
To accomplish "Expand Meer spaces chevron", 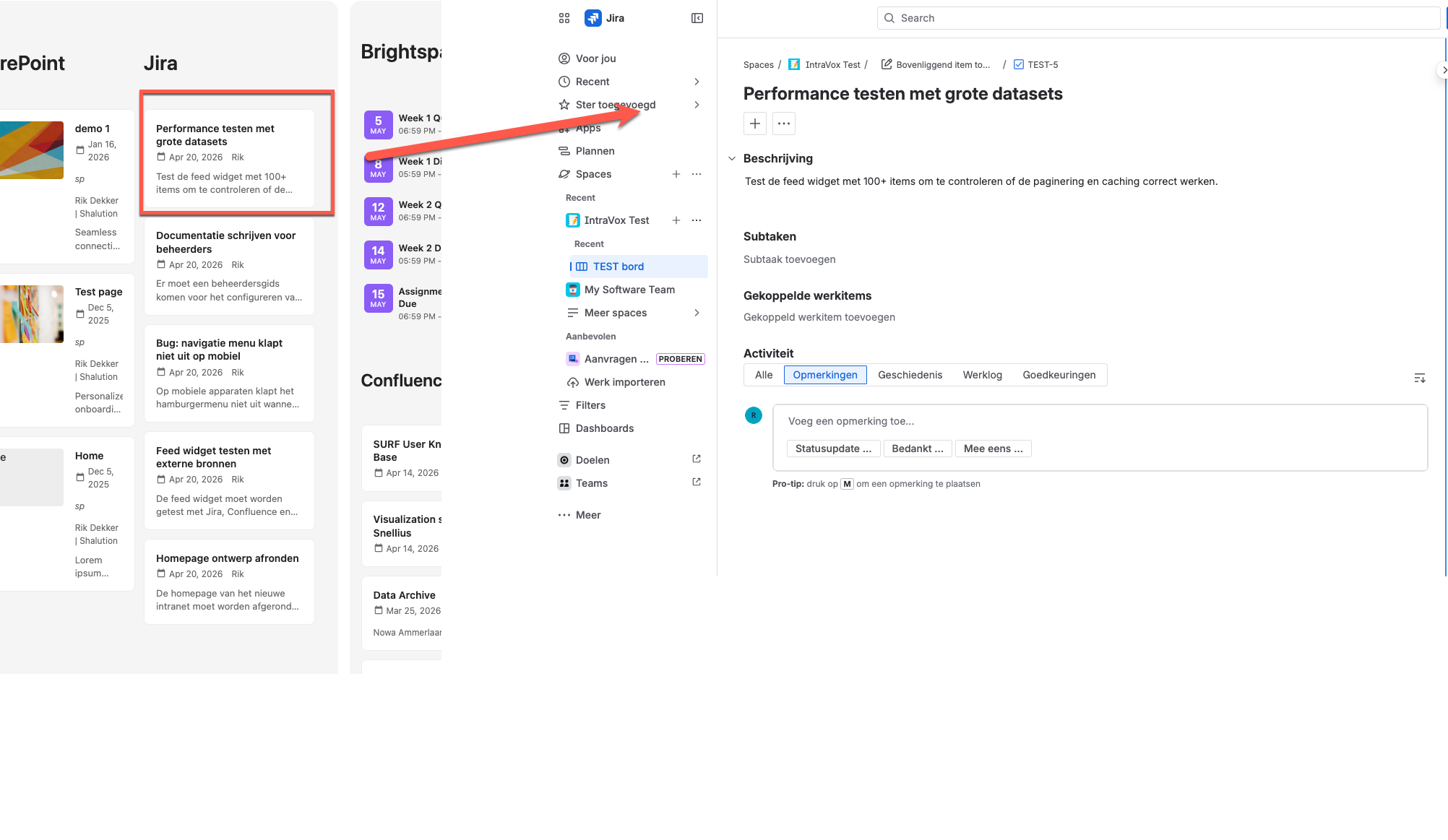I will (x=697, y=313).
